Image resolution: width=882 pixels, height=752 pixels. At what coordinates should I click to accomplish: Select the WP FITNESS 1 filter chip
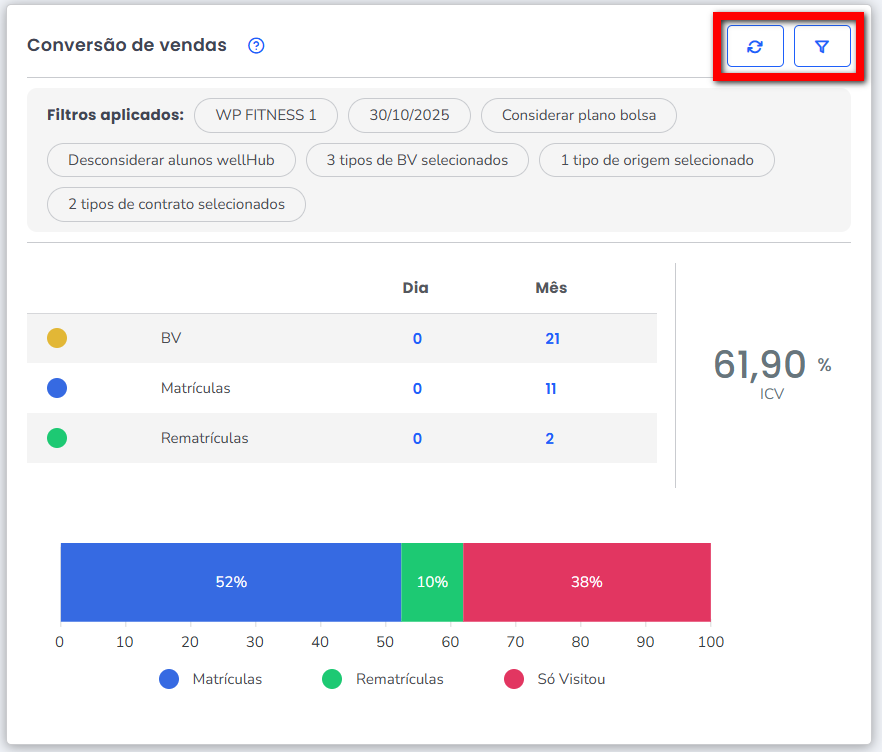coord(266,115)
